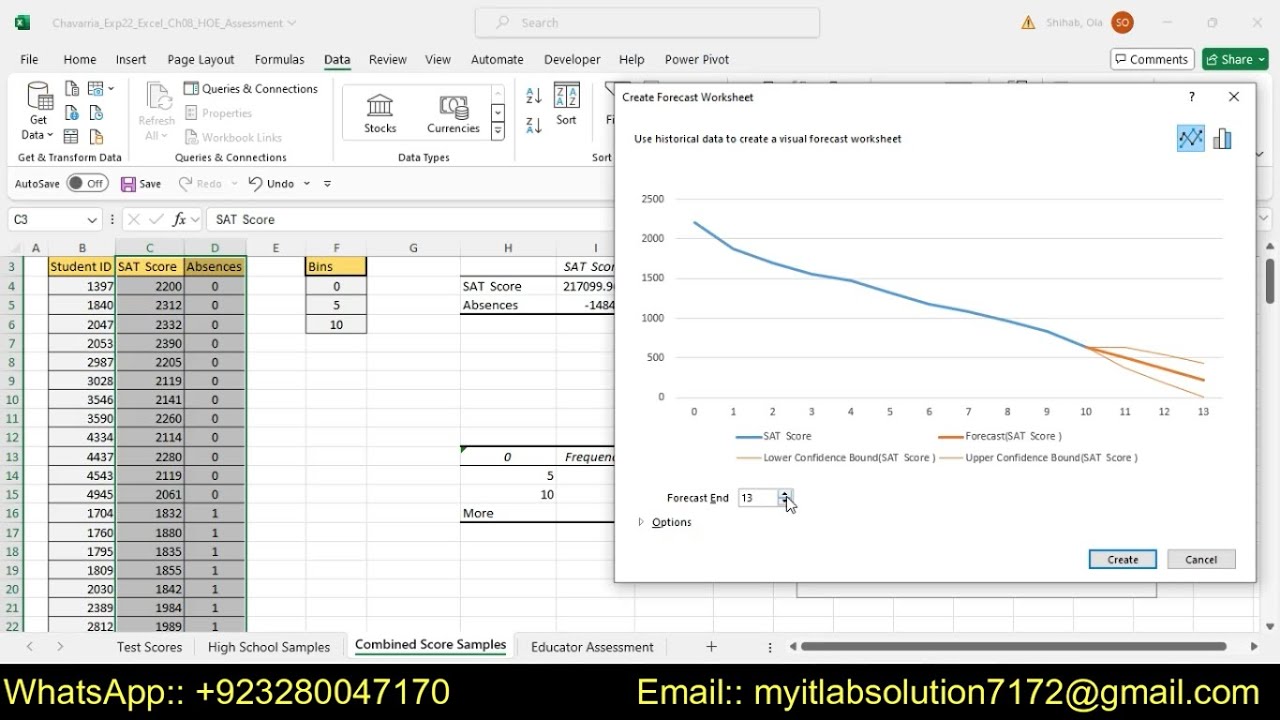Switch to the Insert tab
The width and height of the screenshot is (1280, 720).
click(x=131, y=60)
